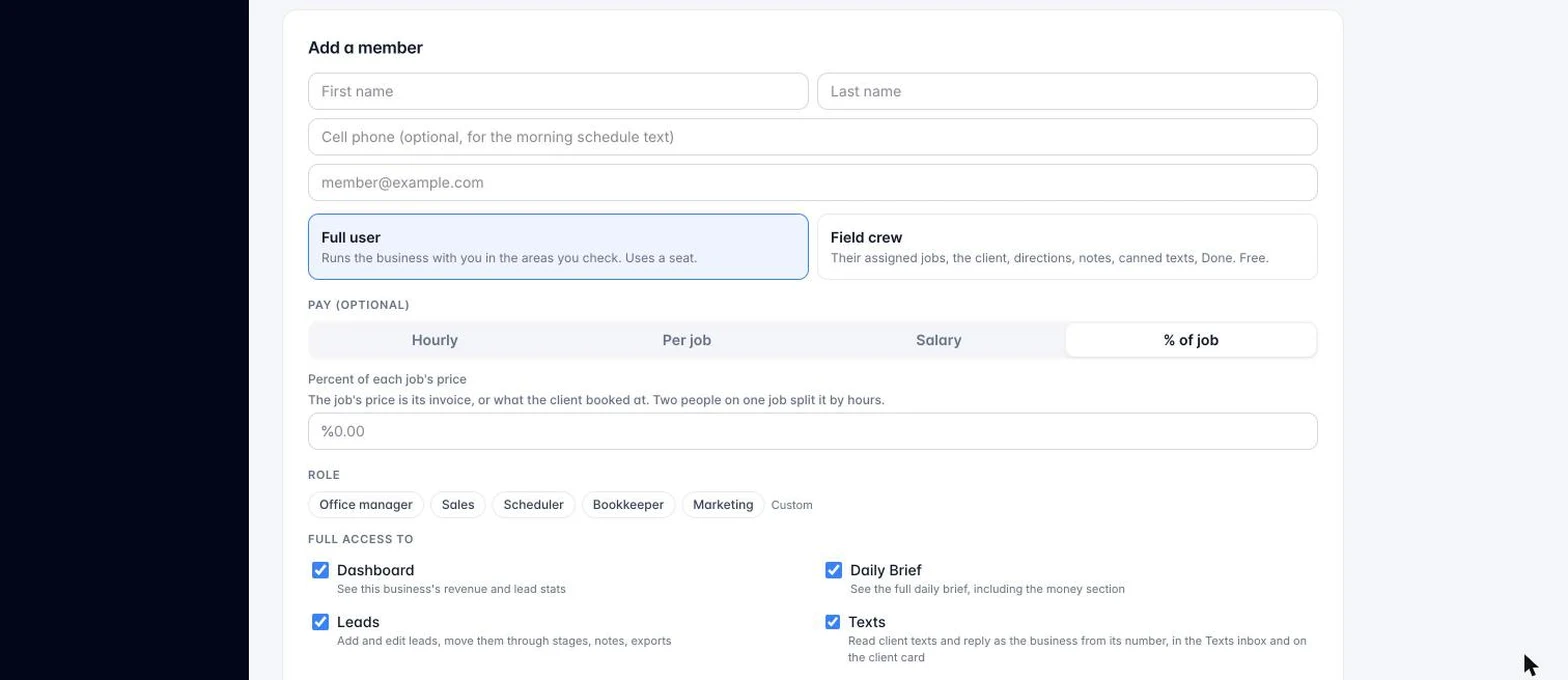The height and width of the screenshot is (680, 1568).
Task: Choose the Field crew member type
Action: [x=1067, y=247]
